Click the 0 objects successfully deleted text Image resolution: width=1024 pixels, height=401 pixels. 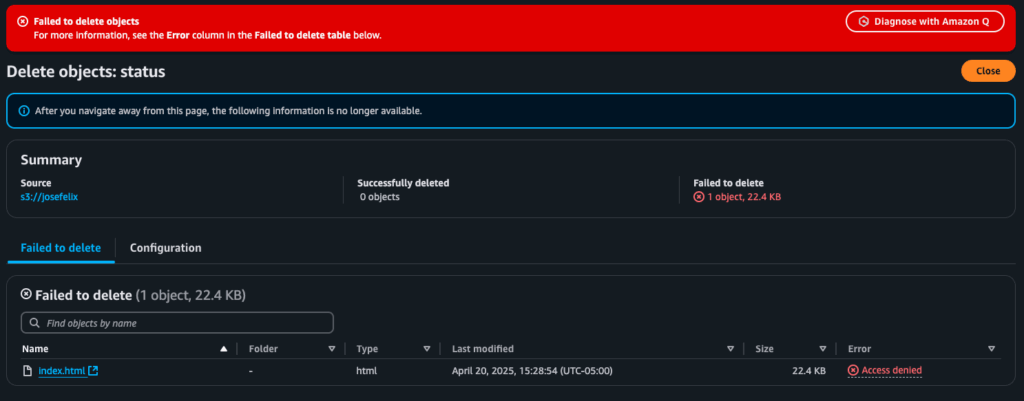[380, 197]
